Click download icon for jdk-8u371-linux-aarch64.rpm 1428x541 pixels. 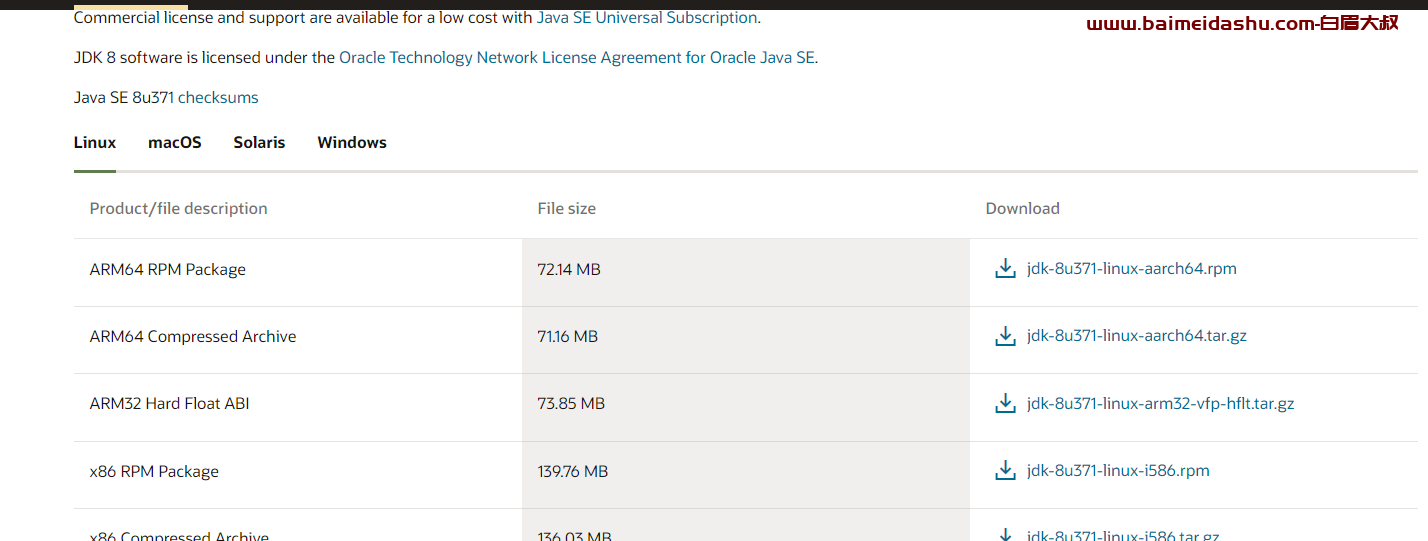click(1005, 269)
